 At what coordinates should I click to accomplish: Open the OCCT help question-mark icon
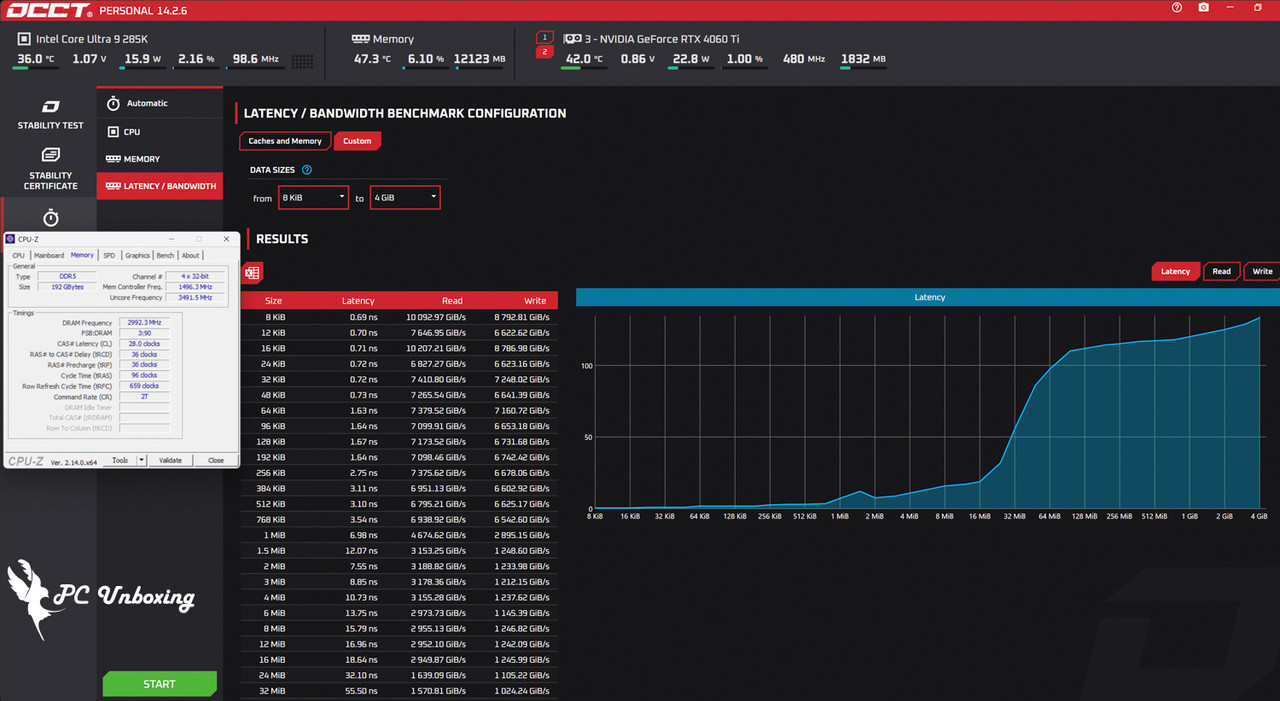1176,8
